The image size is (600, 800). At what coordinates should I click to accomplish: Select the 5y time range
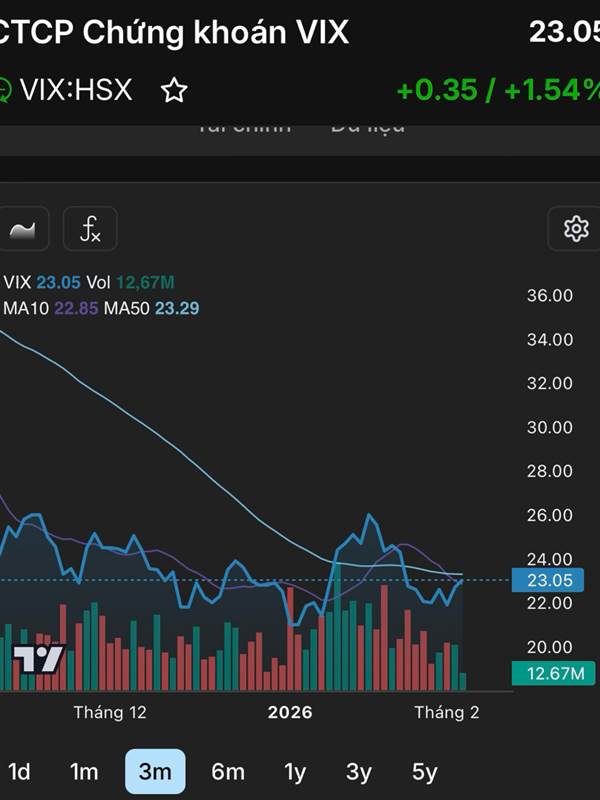(x=424, y=771)
